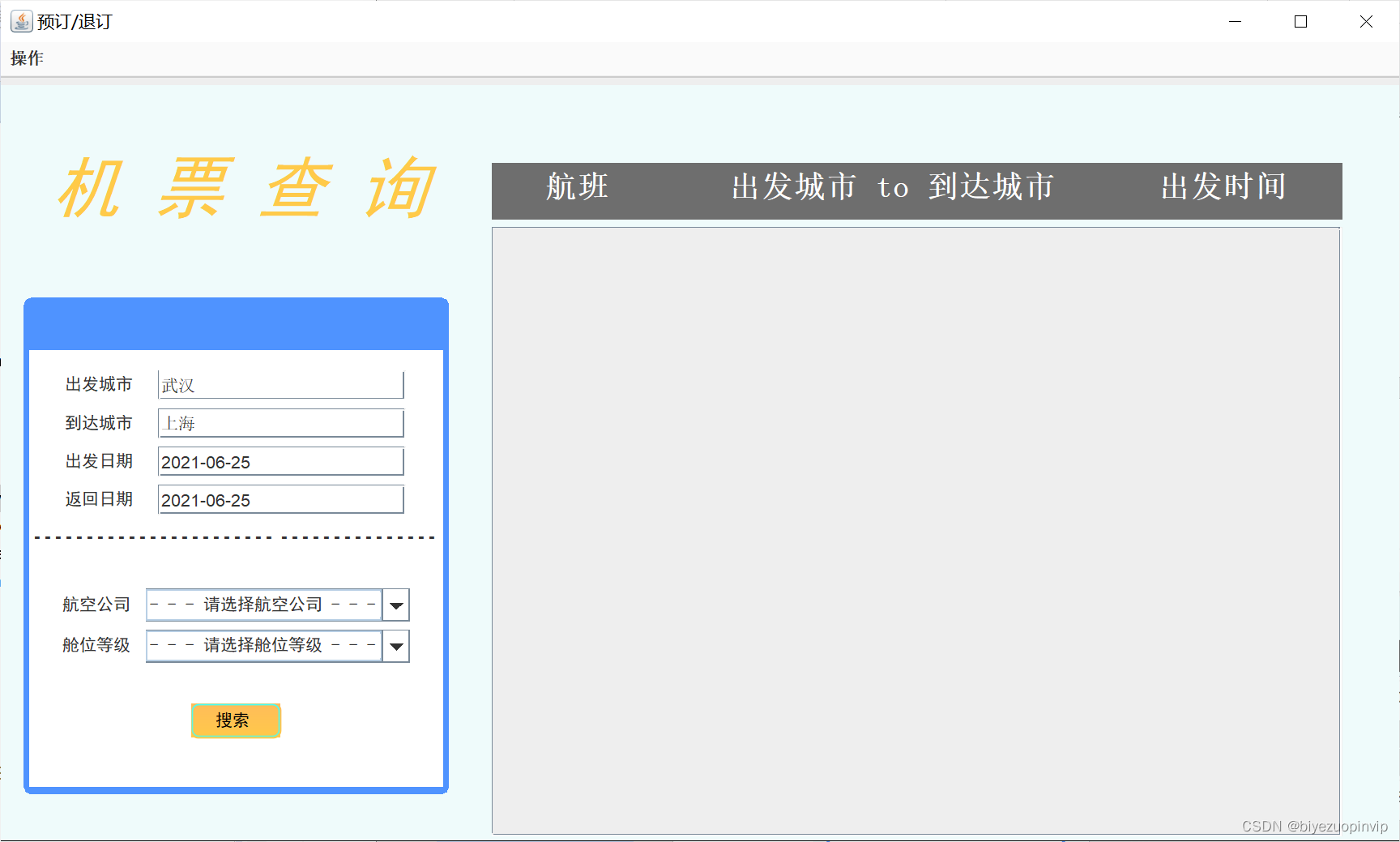
Task: Click the 航班 column header
Action: 576,188
